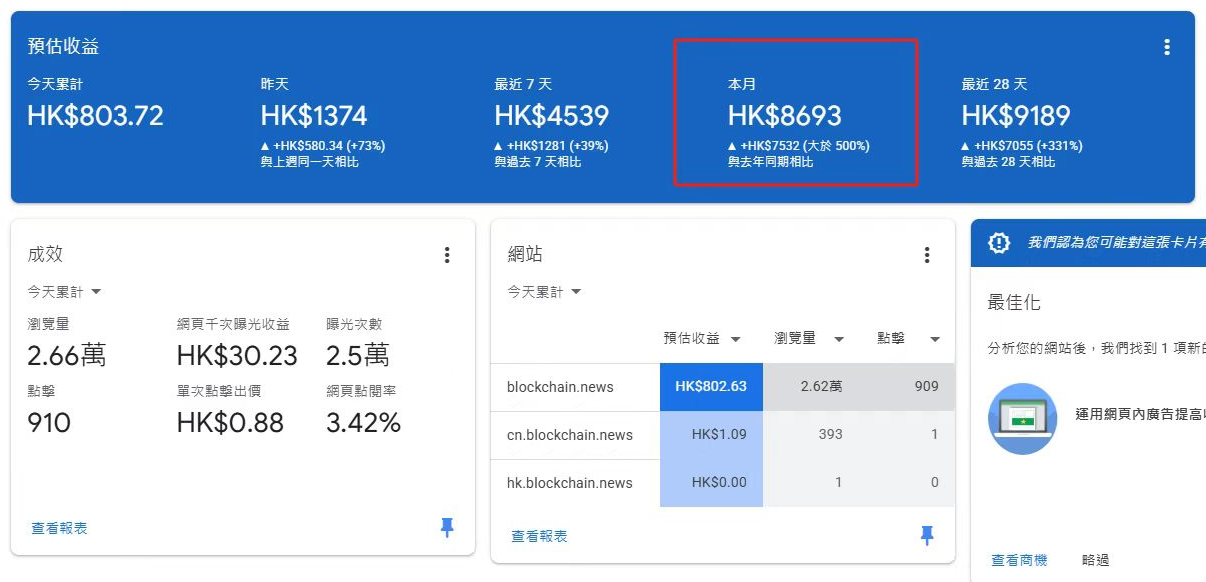Select the cn.blockchain.news site row
1206x582 pixels.
(723, 435)
